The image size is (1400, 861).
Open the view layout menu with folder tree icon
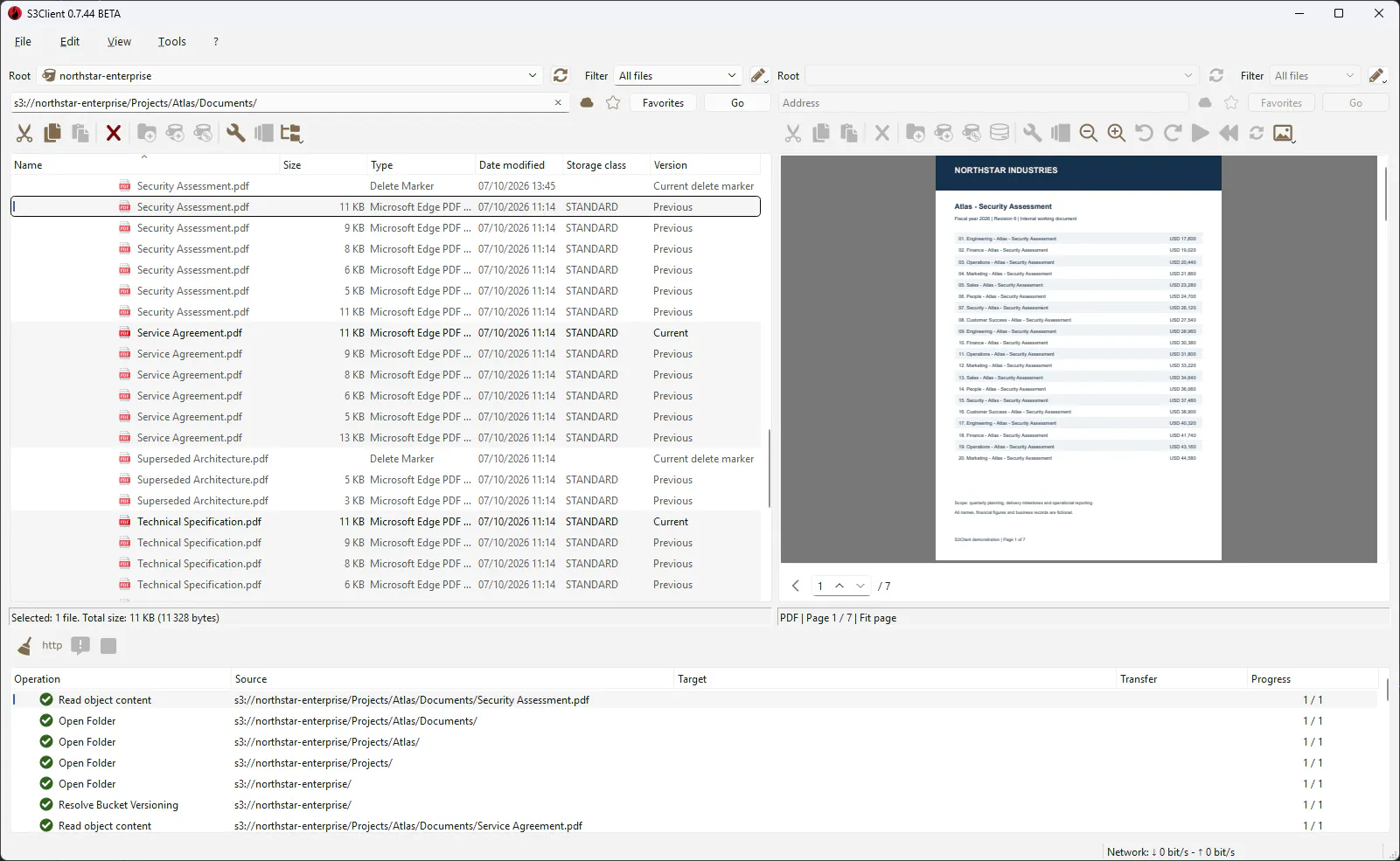coord(291,133)
